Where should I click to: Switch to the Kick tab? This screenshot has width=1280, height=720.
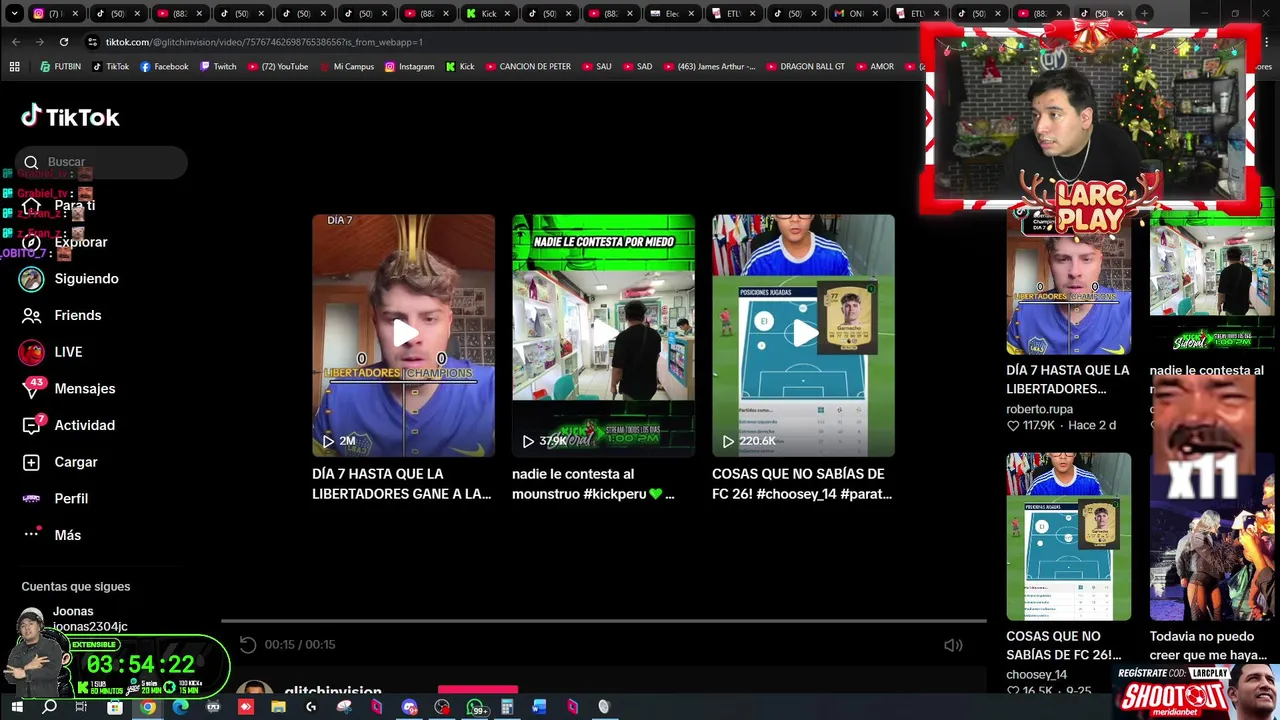click(x=489, y=14)
